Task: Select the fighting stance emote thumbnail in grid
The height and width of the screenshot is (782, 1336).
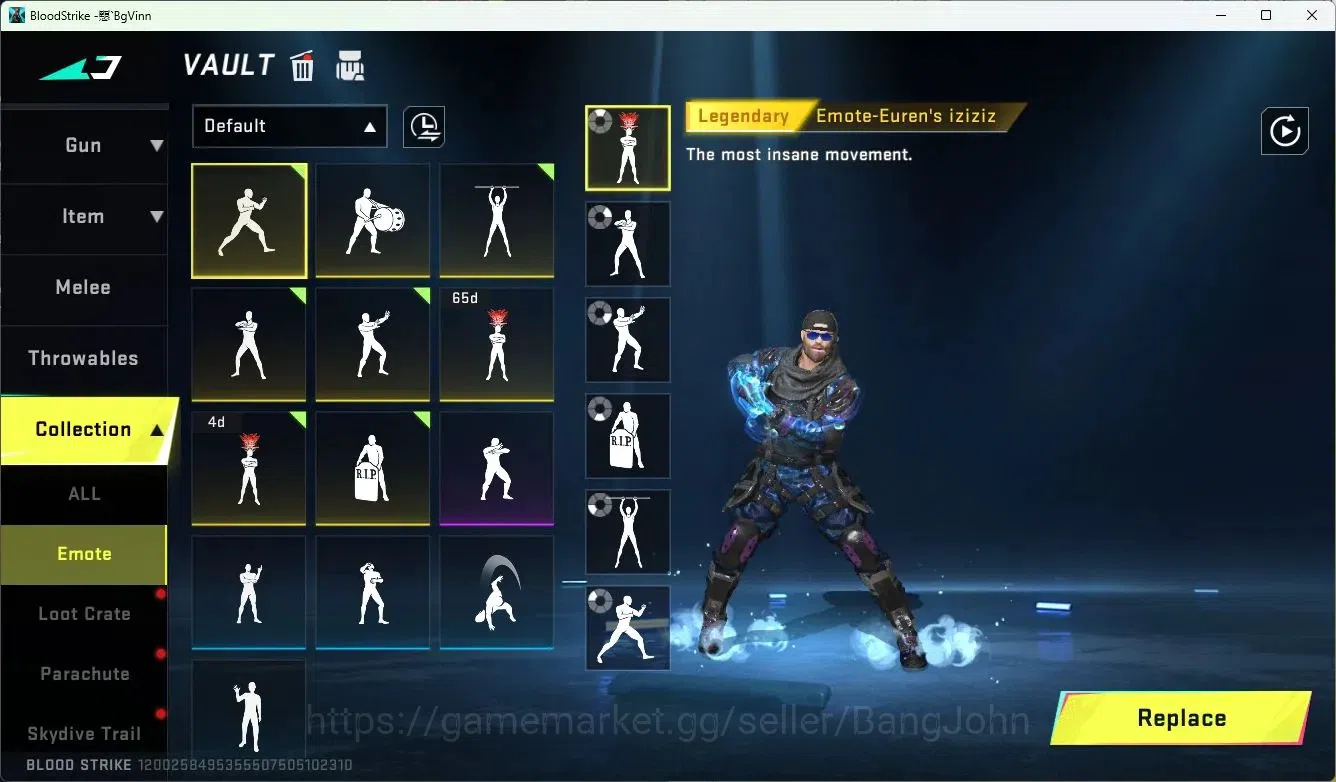Action: [249, 221]
